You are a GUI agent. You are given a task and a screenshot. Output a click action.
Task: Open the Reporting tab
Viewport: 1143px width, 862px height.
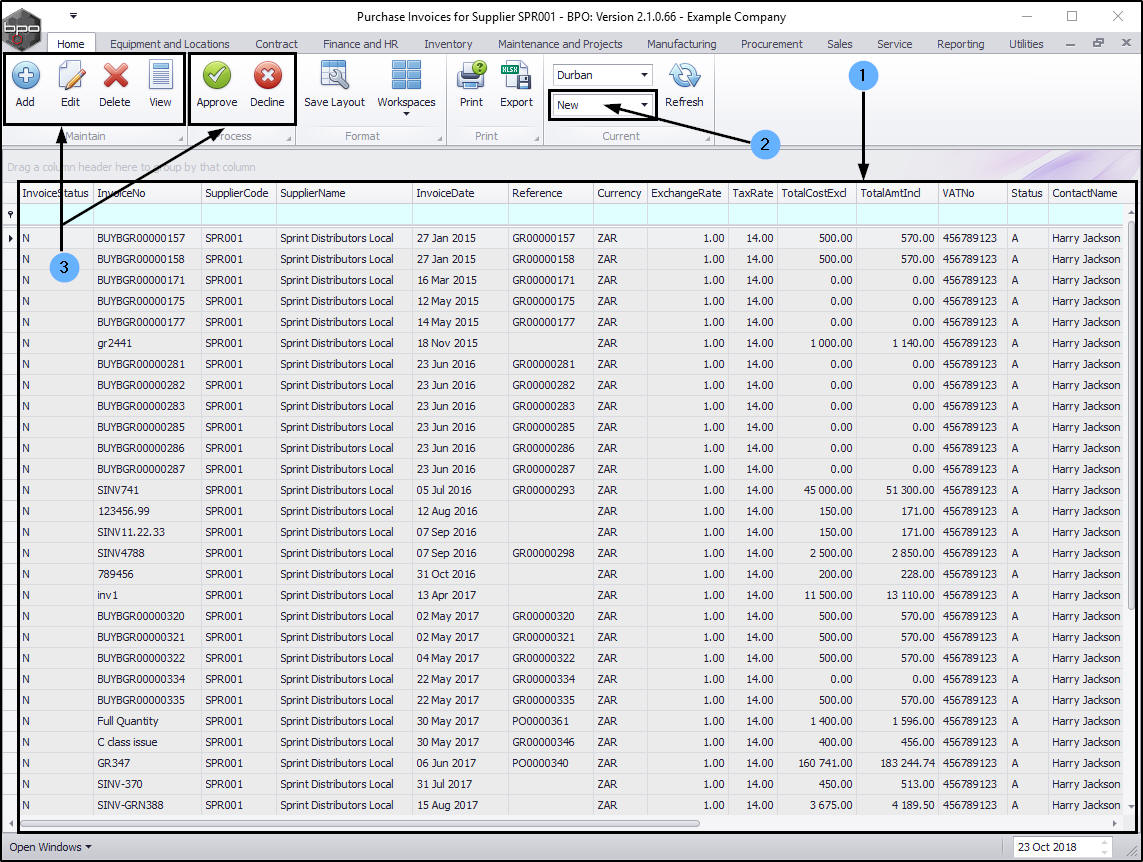click(x=961, y=44)
